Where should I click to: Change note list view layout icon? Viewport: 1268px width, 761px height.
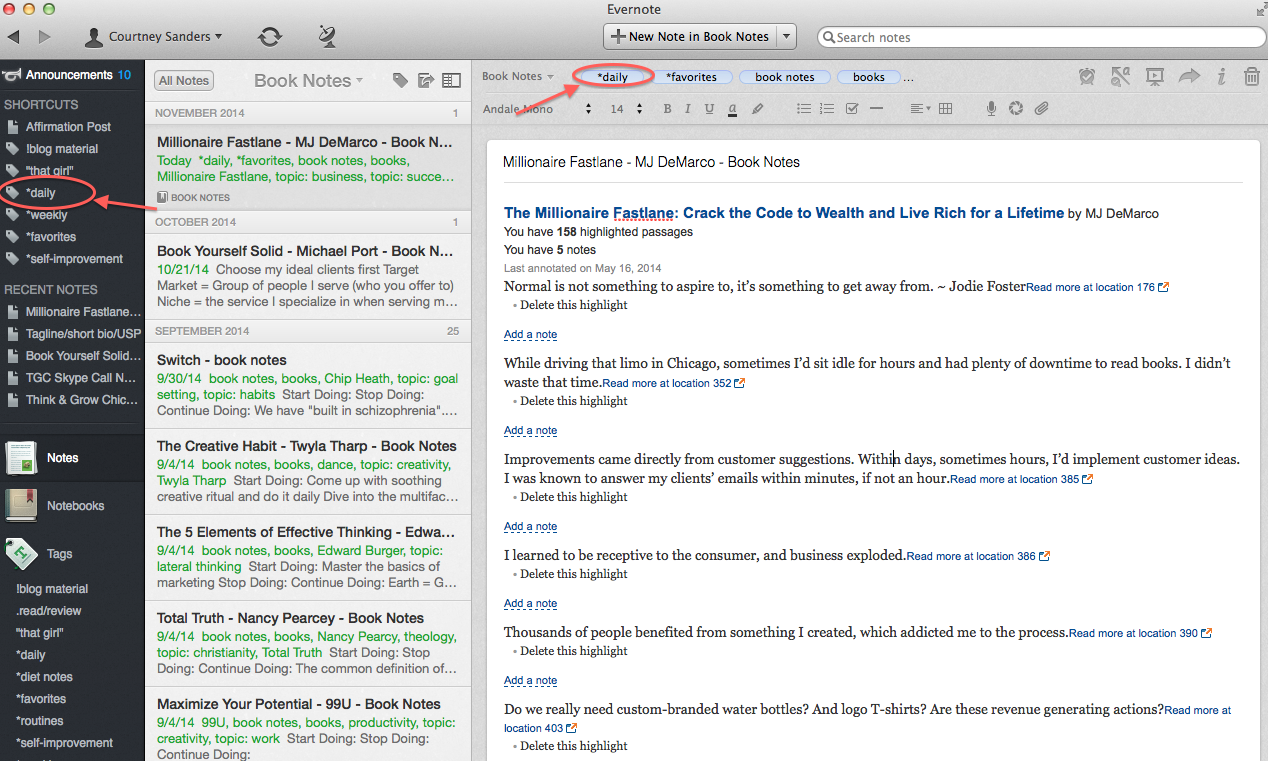[x=451, y=81]
